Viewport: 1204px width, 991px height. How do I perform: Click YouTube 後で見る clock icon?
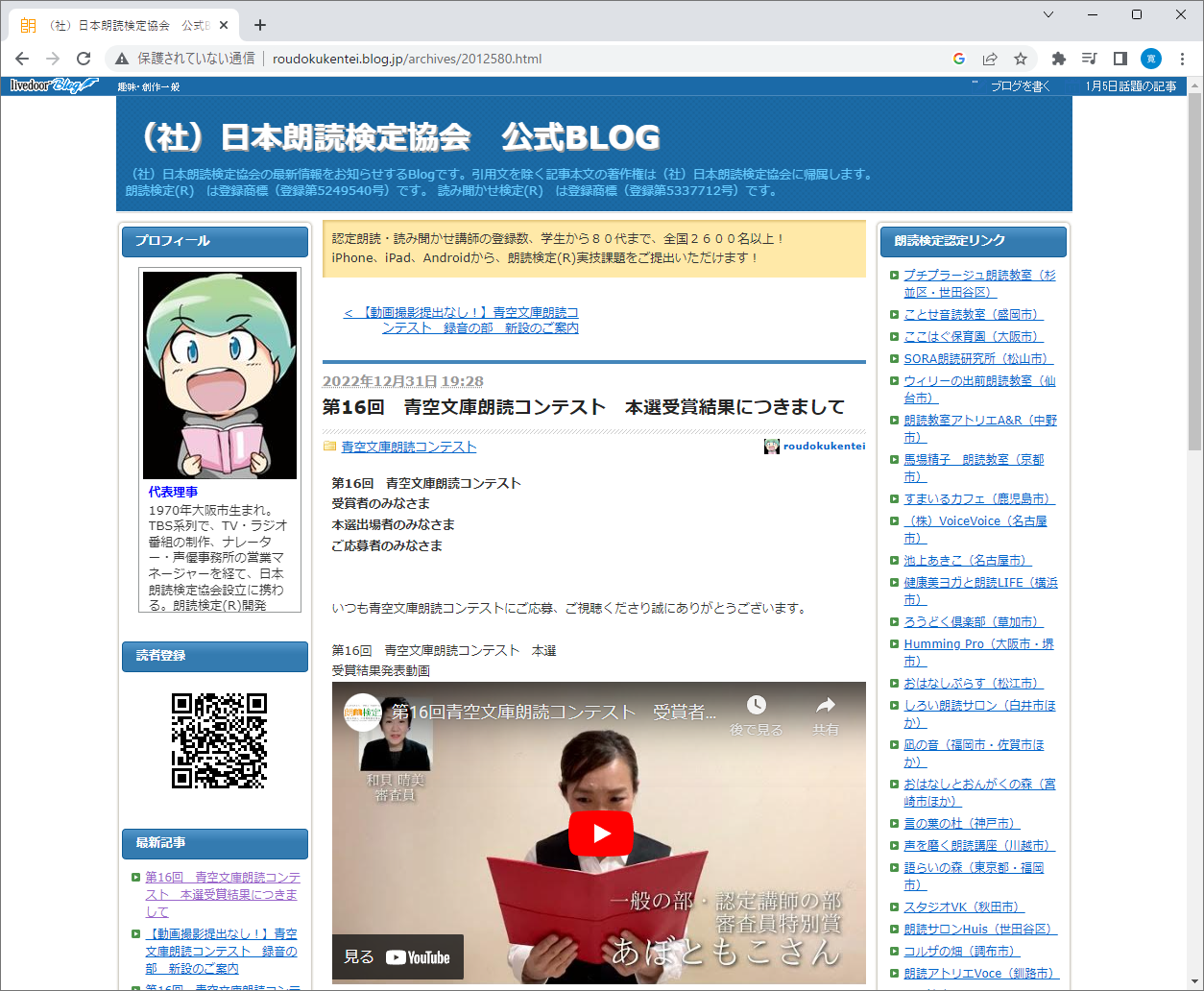click(757, 705)
